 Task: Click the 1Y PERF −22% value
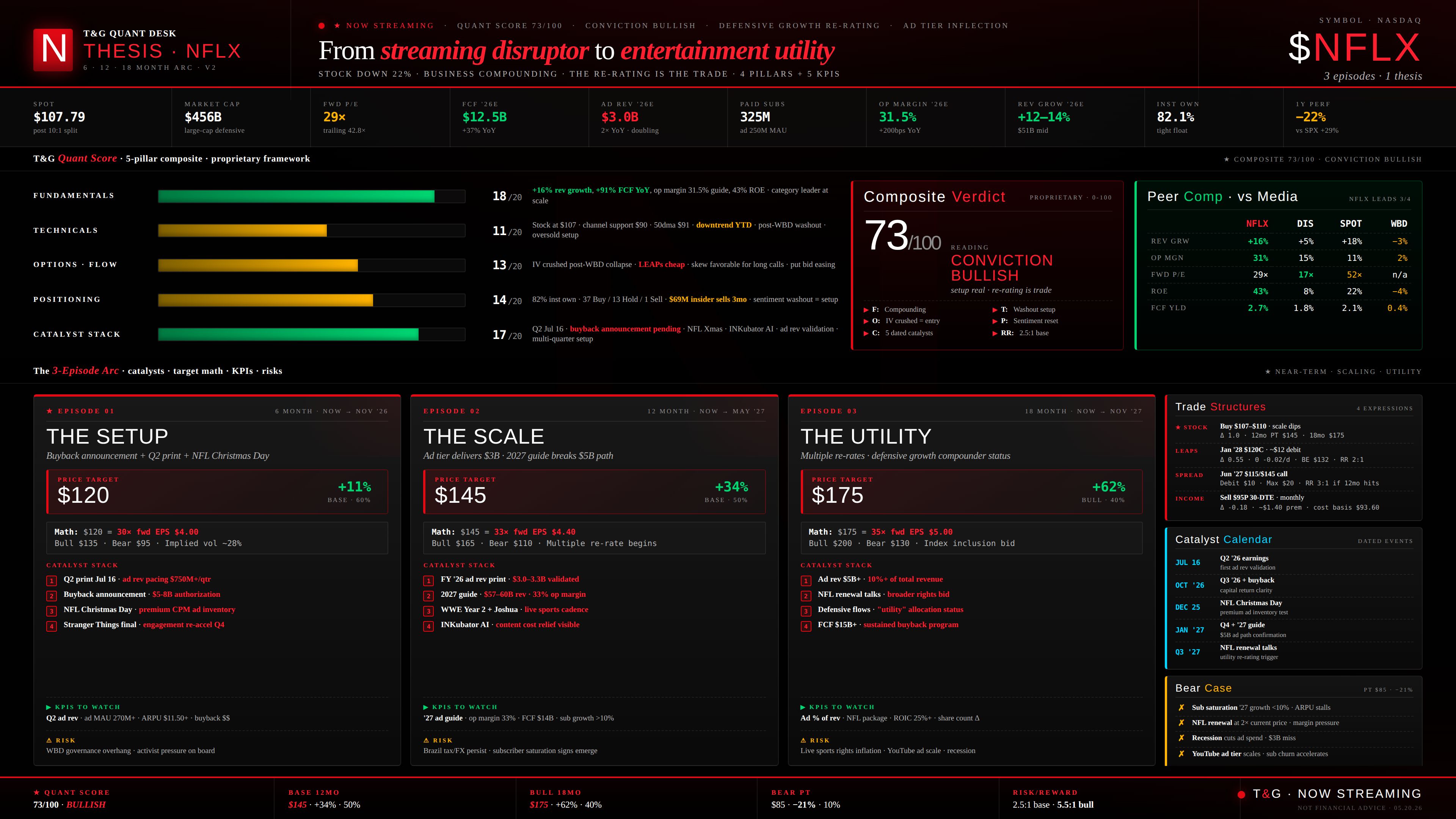(1311, 117)
